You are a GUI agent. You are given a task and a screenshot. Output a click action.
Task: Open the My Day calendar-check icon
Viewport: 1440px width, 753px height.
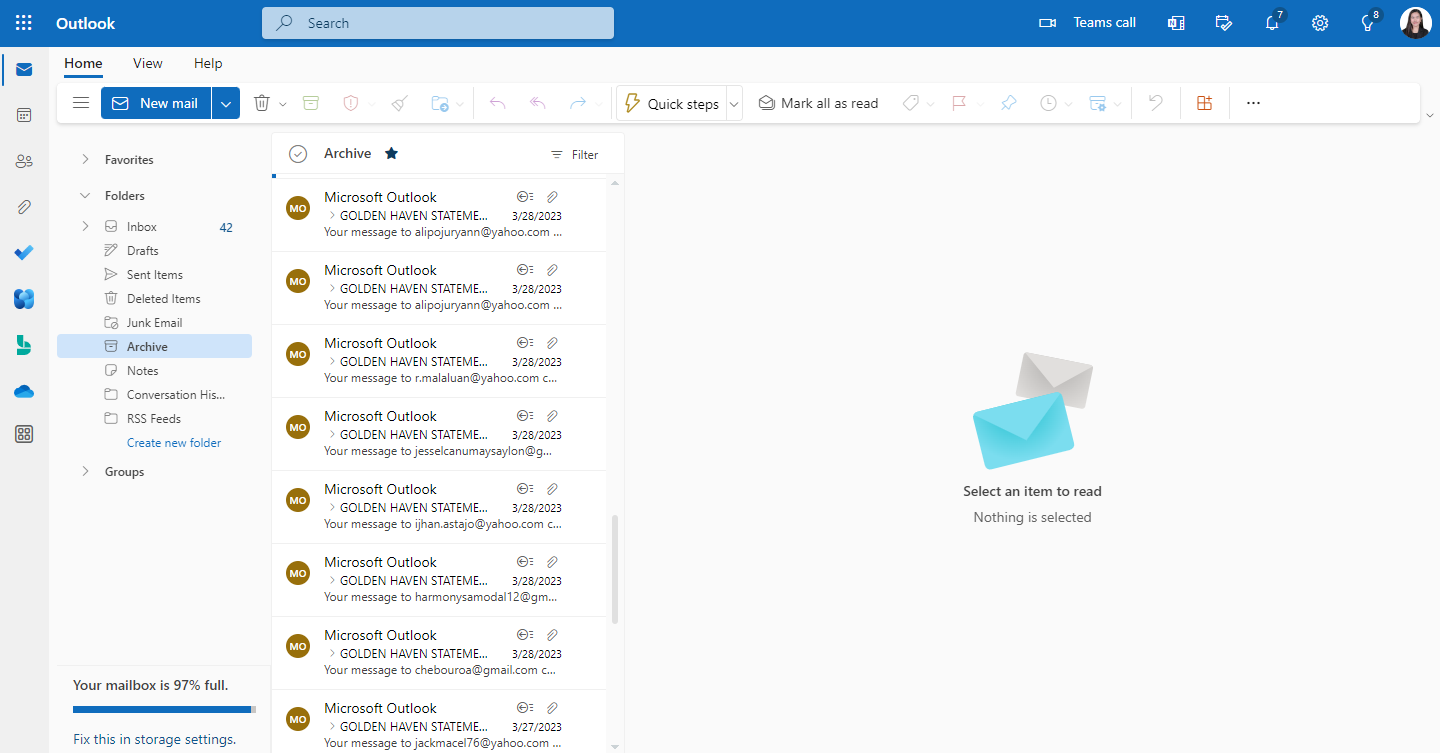(1223, 23)
